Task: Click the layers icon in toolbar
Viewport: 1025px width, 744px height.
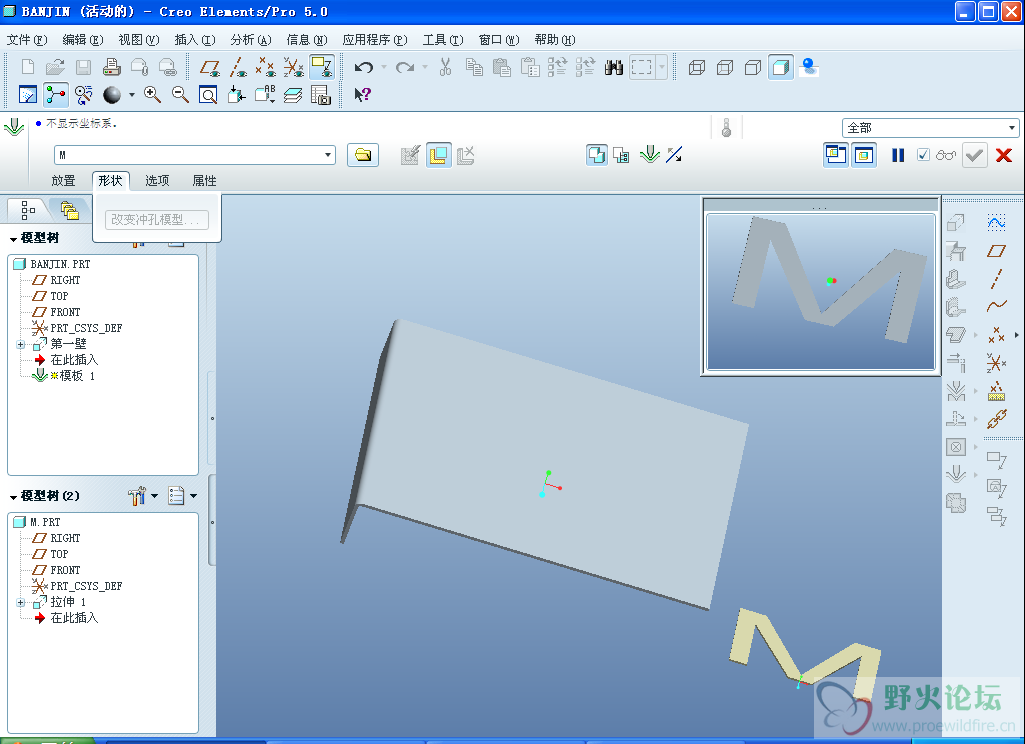Action: (x=293, y=95)
